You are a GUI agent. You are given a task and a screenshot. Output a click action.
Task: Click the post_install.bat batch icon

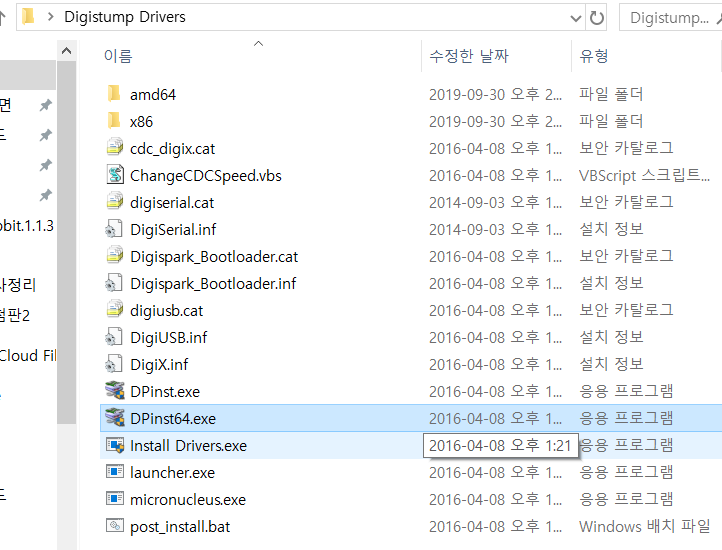114,526
